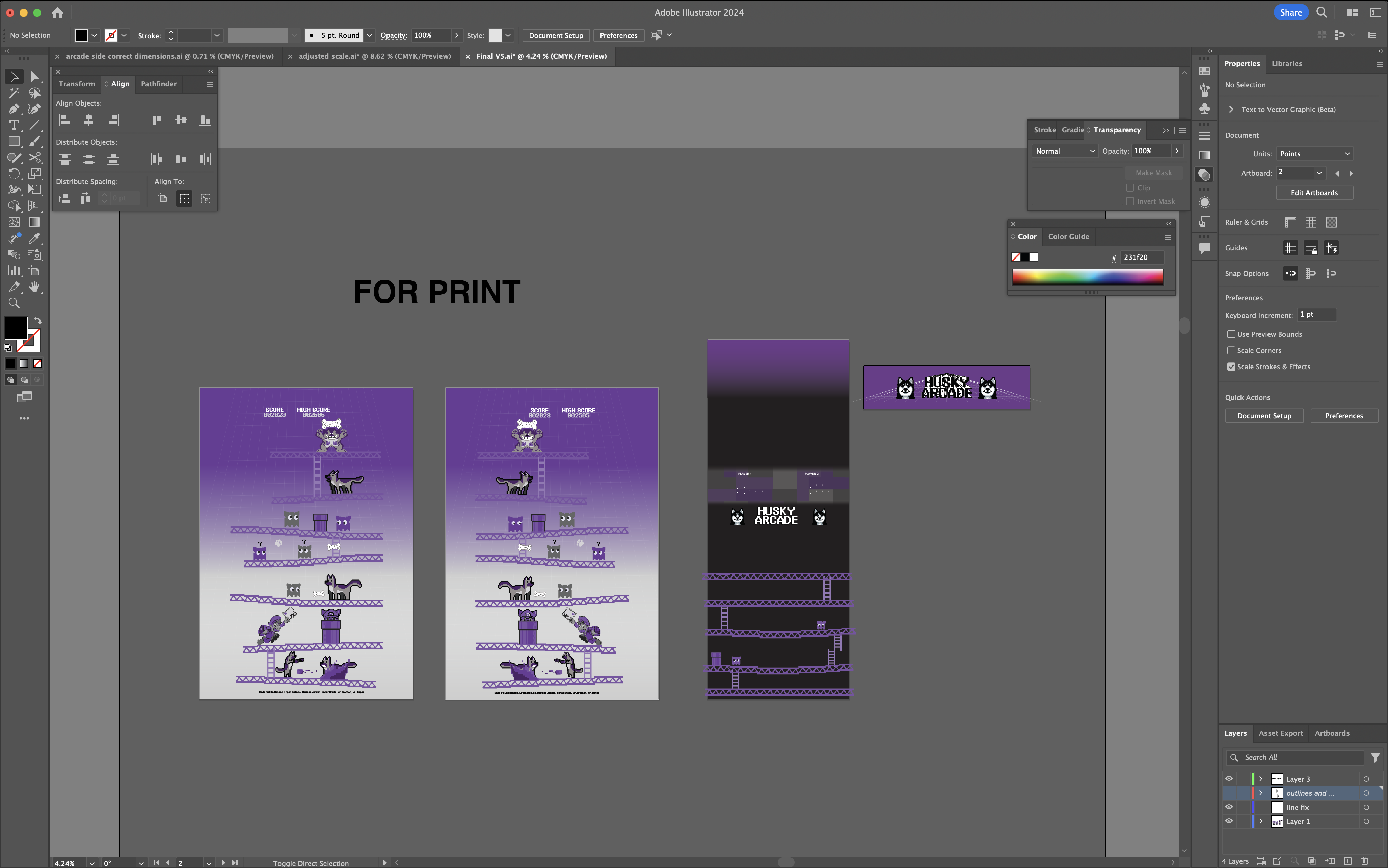Select the Pen tool in toolbar
This screenshot has width=1388, height=868.
pyautogui.click(x=13, y=108)
